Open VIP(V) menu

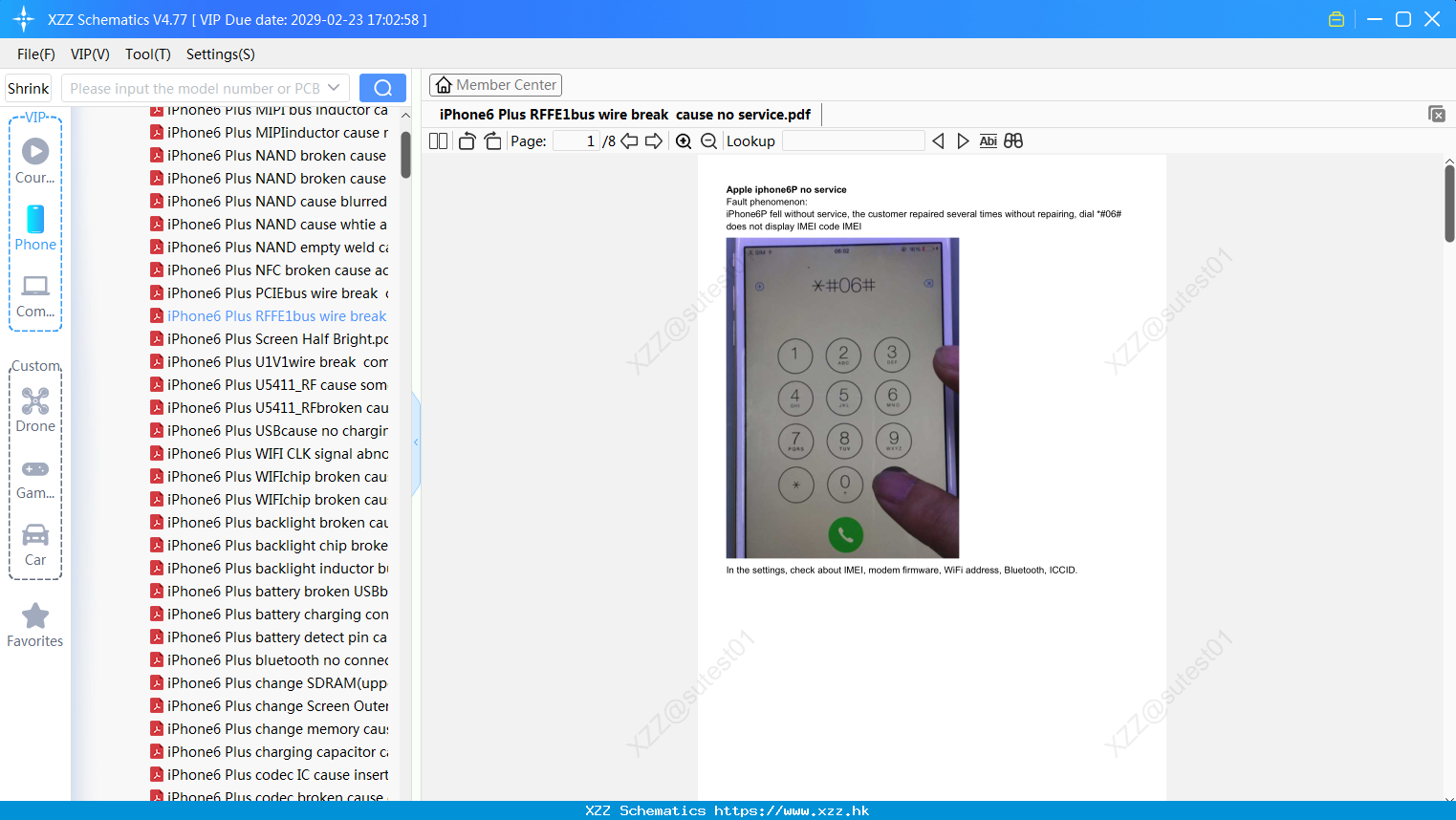click(x=90, y=54)
